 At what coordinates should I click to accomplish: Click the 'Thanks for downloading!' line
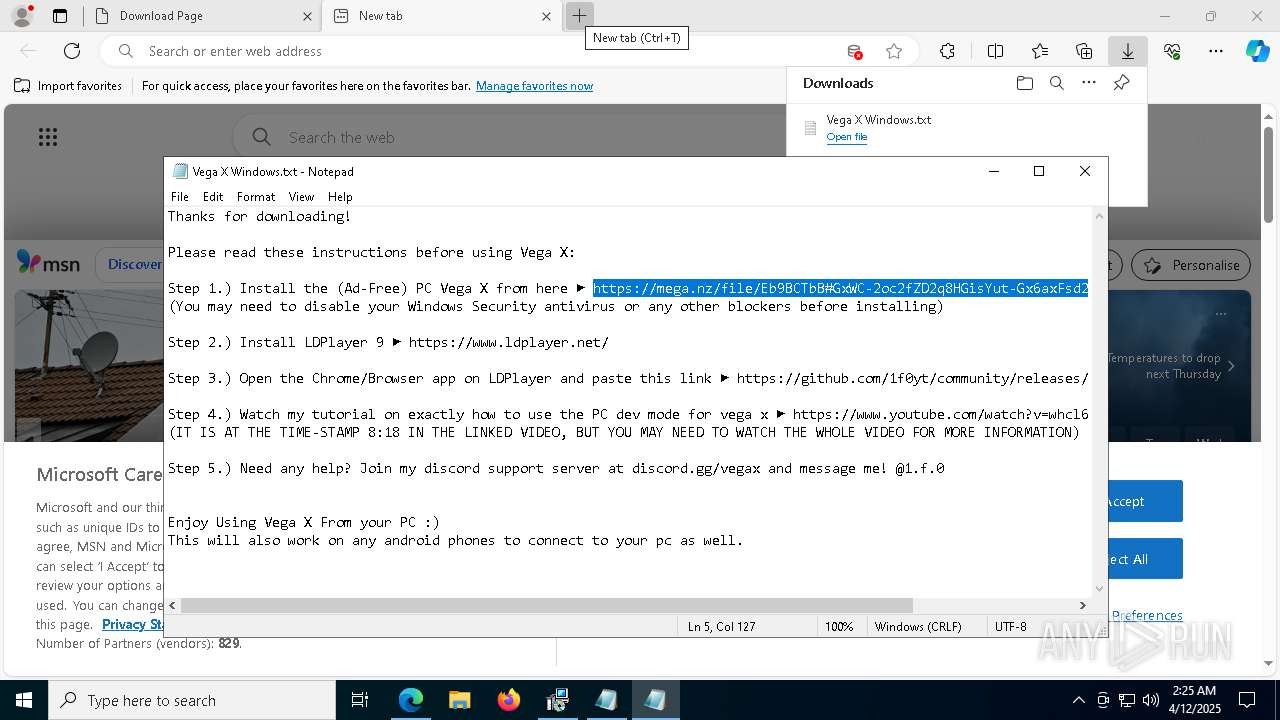click(x=259, y=216)
